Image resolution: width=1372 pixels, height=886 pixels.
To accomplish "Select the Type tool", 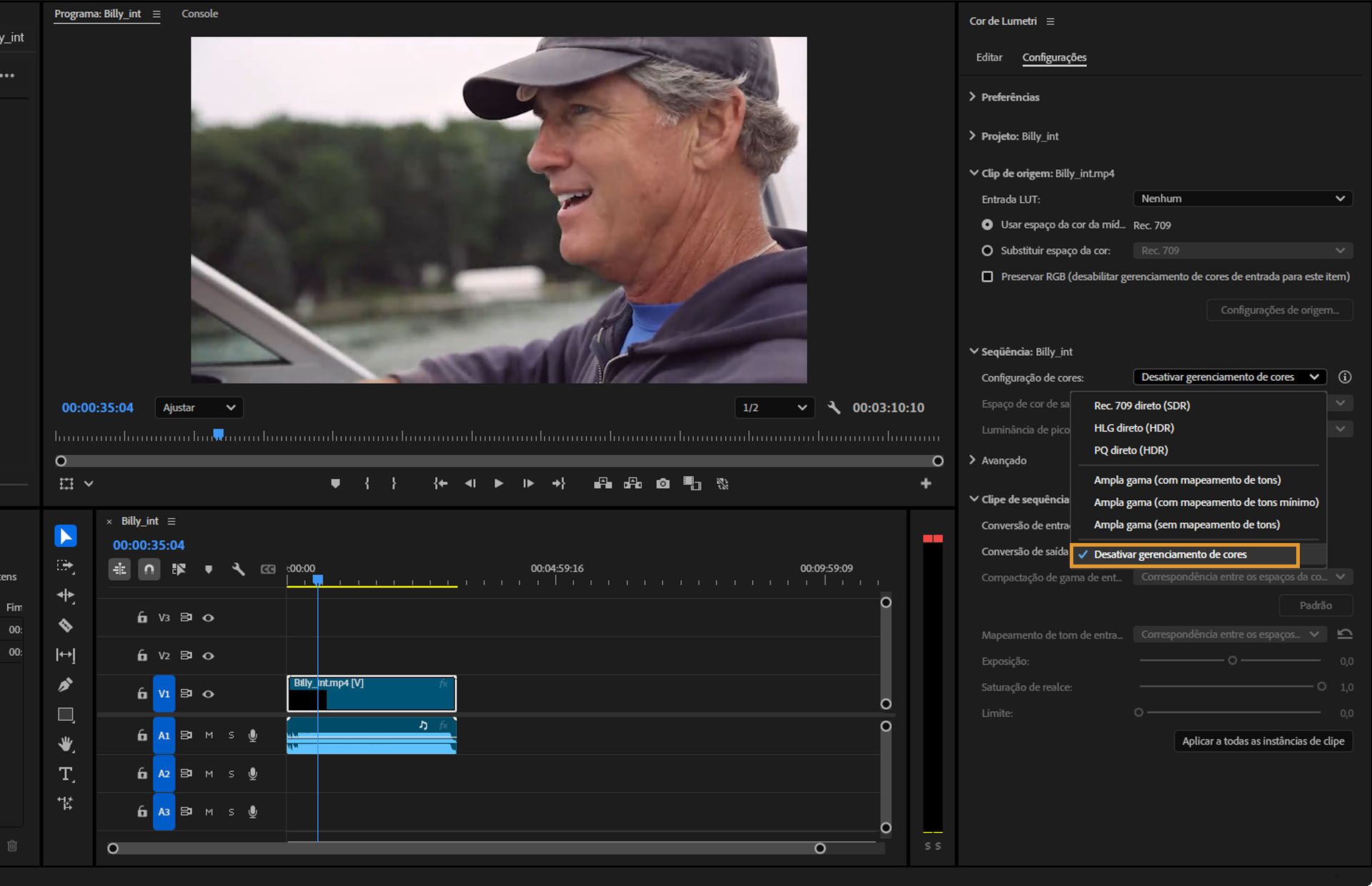I will (x=65, y=774).
